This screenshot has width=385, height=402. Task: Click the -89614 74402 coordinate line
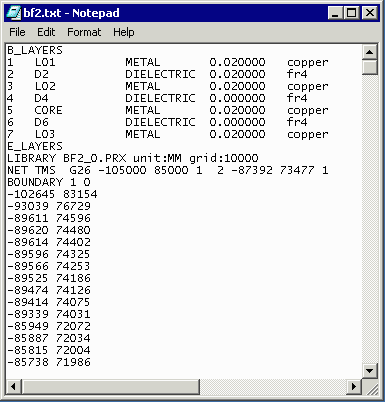point(49,242)
